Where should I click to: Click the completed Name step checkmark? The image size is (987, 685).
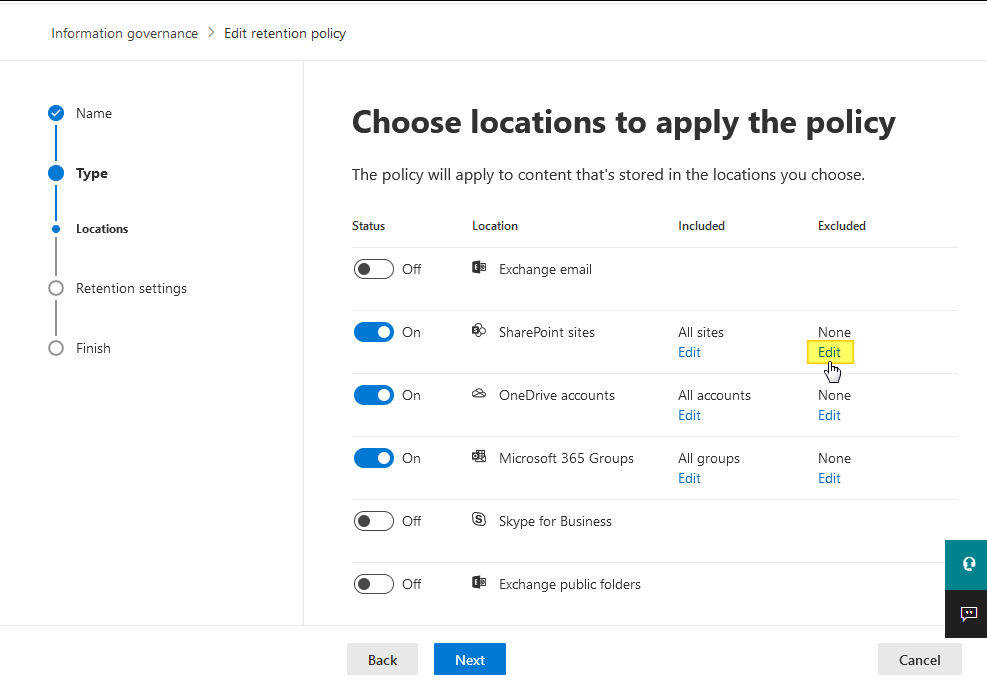point(56,113)
